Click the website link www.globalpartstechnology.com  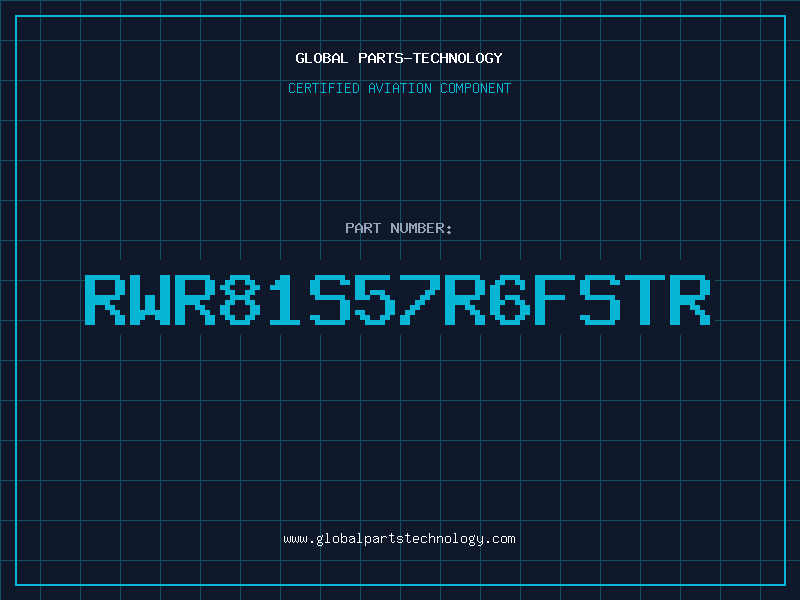click(x=399, y=539)
